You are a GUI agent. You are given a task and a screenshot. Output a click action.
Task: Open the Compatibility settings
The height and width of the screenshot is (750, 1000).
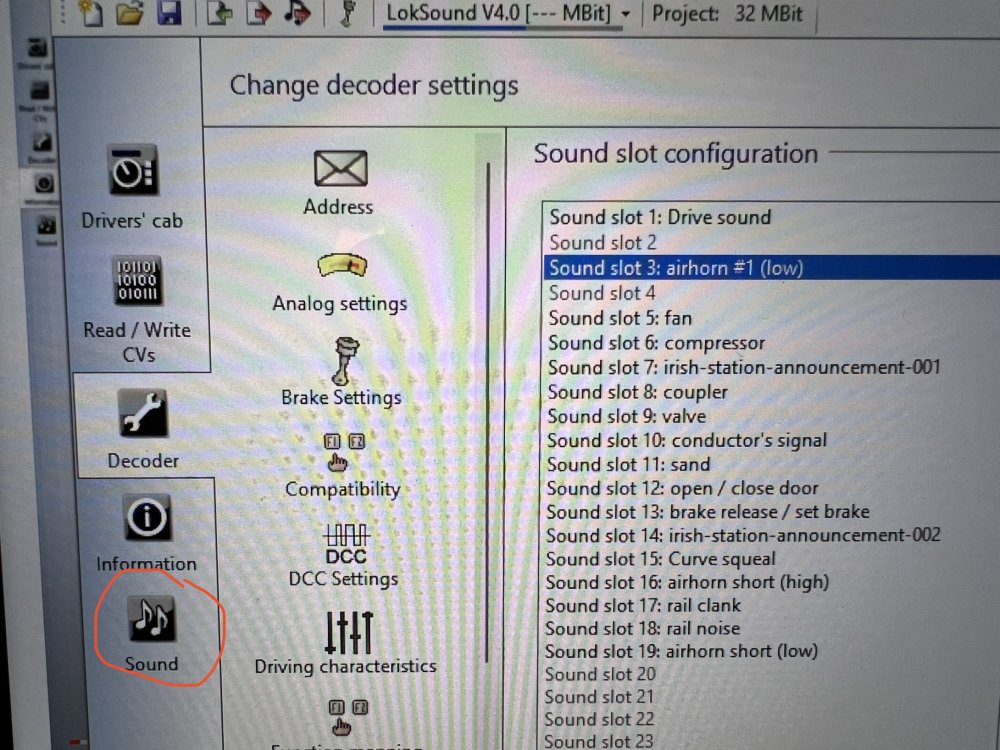click(x=343, y=465)
